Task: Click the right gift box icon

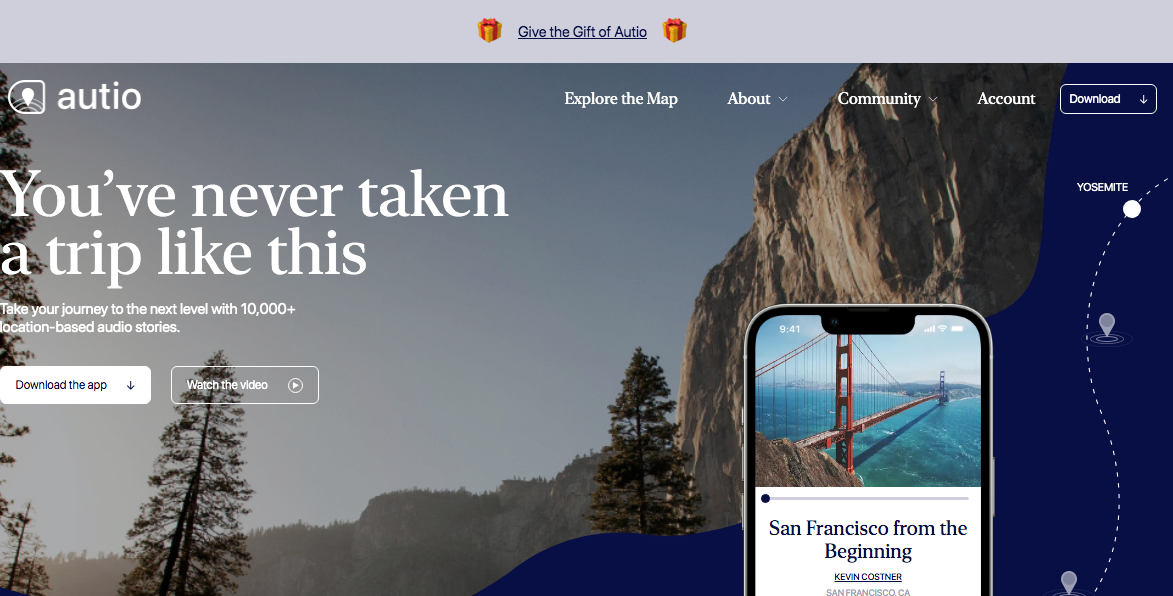Action: (x=674, y=31)
